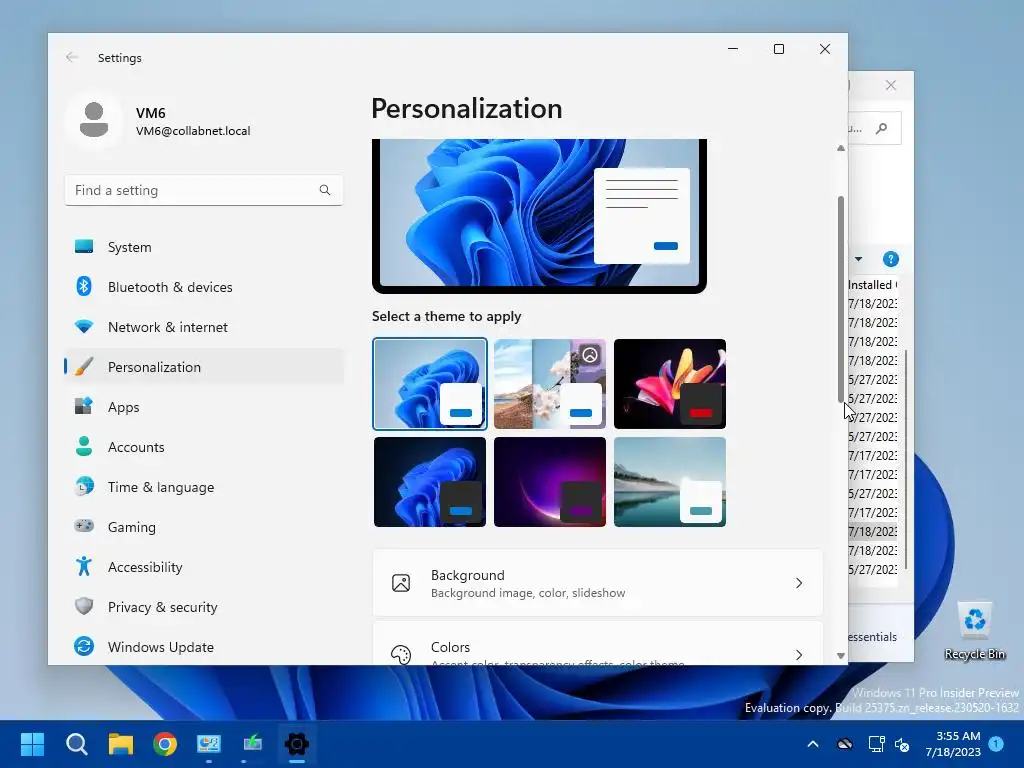
Task: Select the Personalization category
Action: pyautogui.click(x=204, y=367)
